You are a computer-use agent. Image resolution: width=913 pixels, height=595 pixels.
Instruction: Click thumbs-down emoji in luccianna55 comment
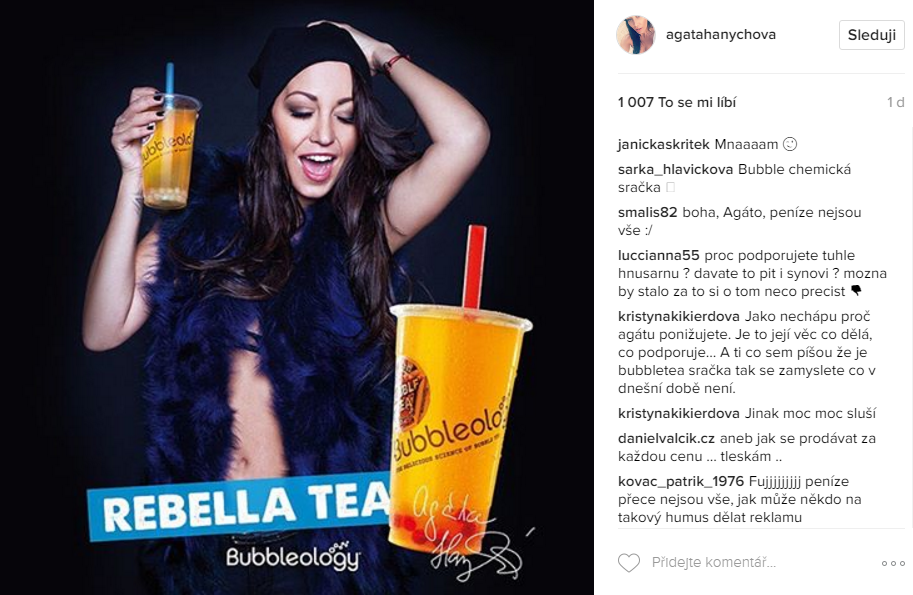pos(856,290)
